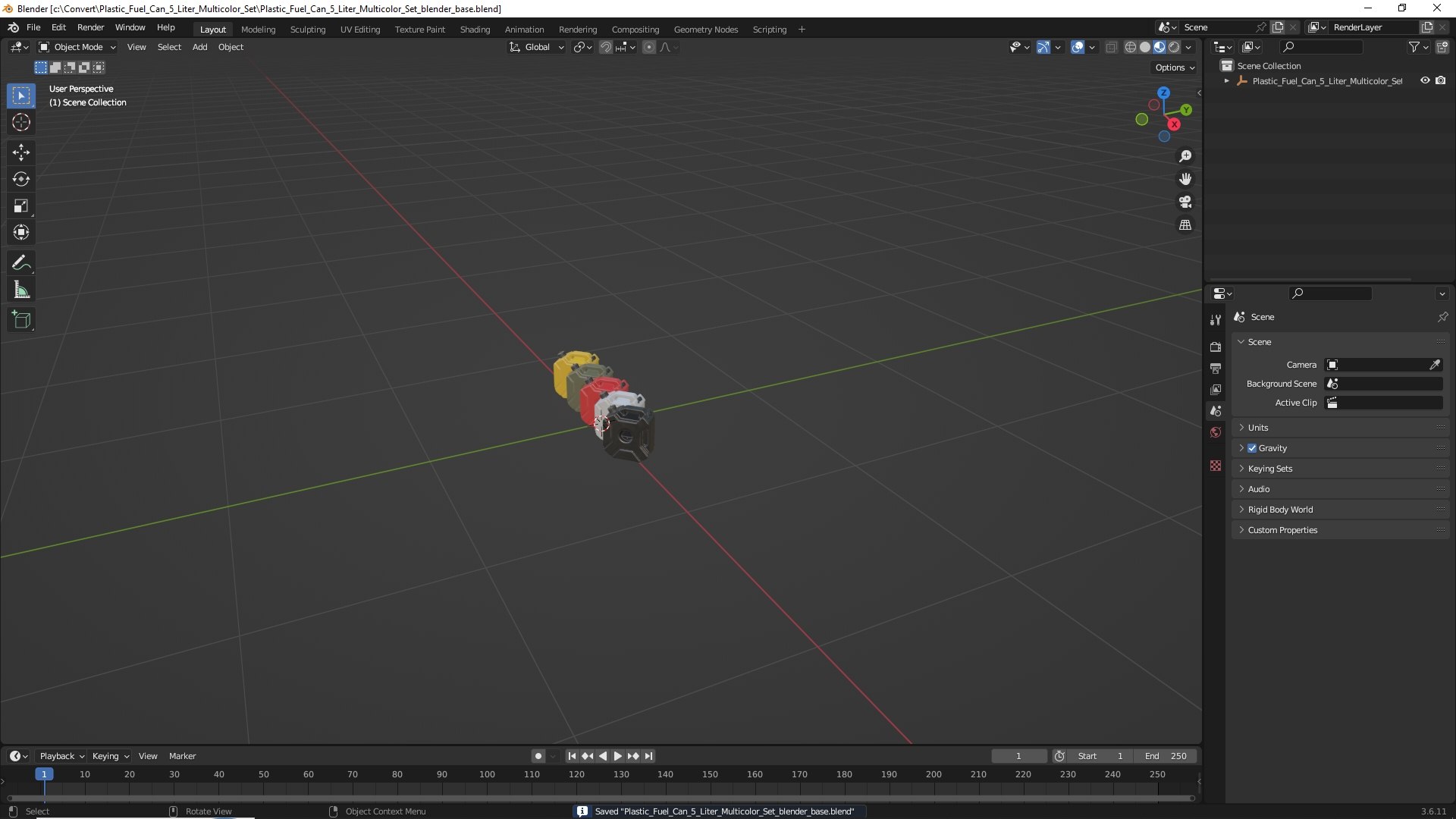
Task: Open the World properties tab icon
Action: point(1216,432)
